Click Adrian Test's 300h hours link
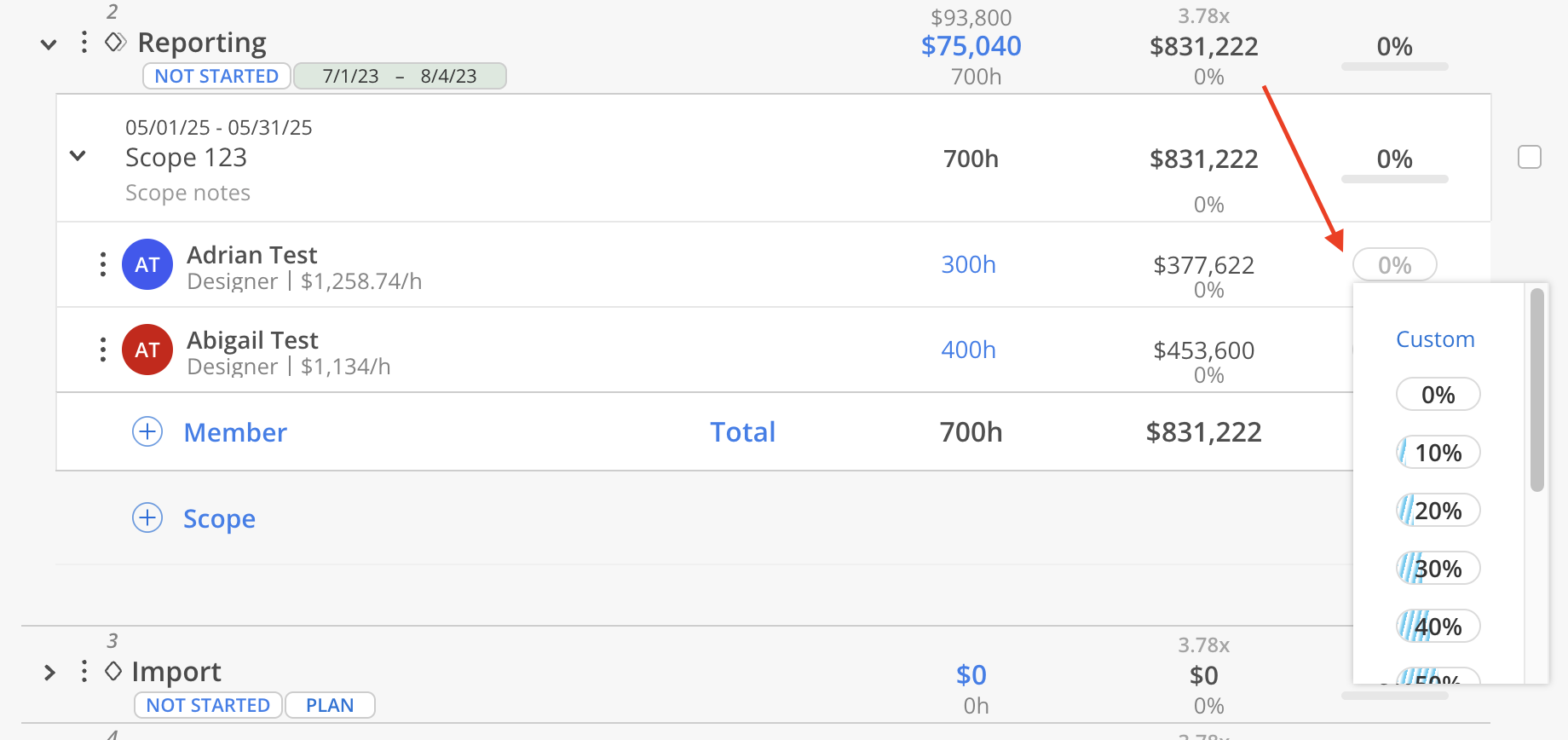1568x740 pixels. pyautogui.click(x=968, y=264)
